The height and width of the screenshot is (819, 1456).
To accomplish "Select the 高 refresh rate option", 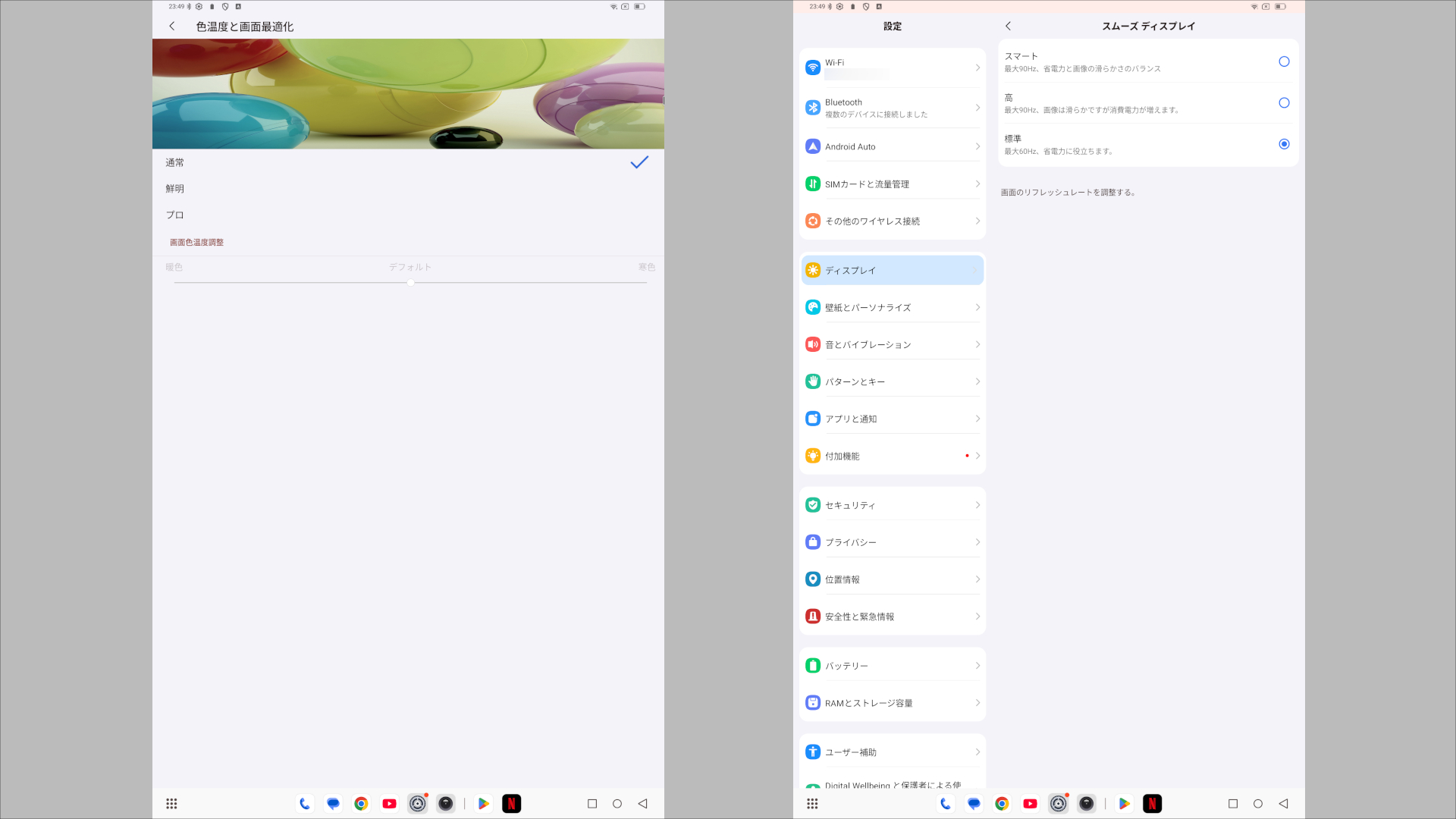I will click(1283, 103).
